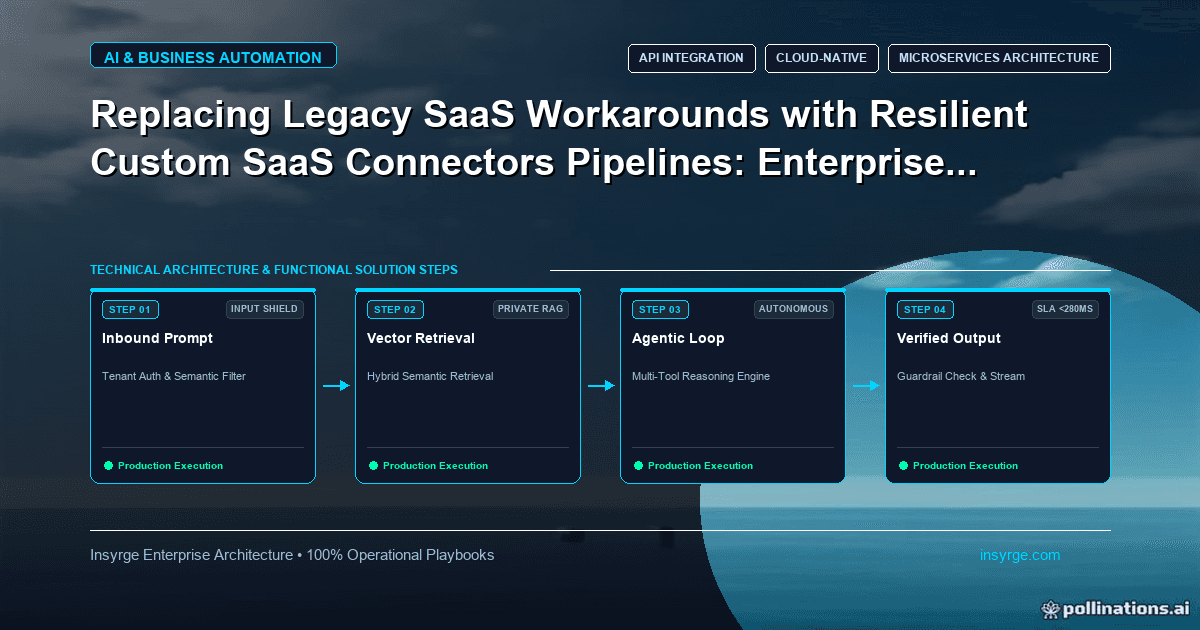Screen dimensions: 1200x630
Task: Click the "Inbound Prompt" card title
Action: (157, 339)
